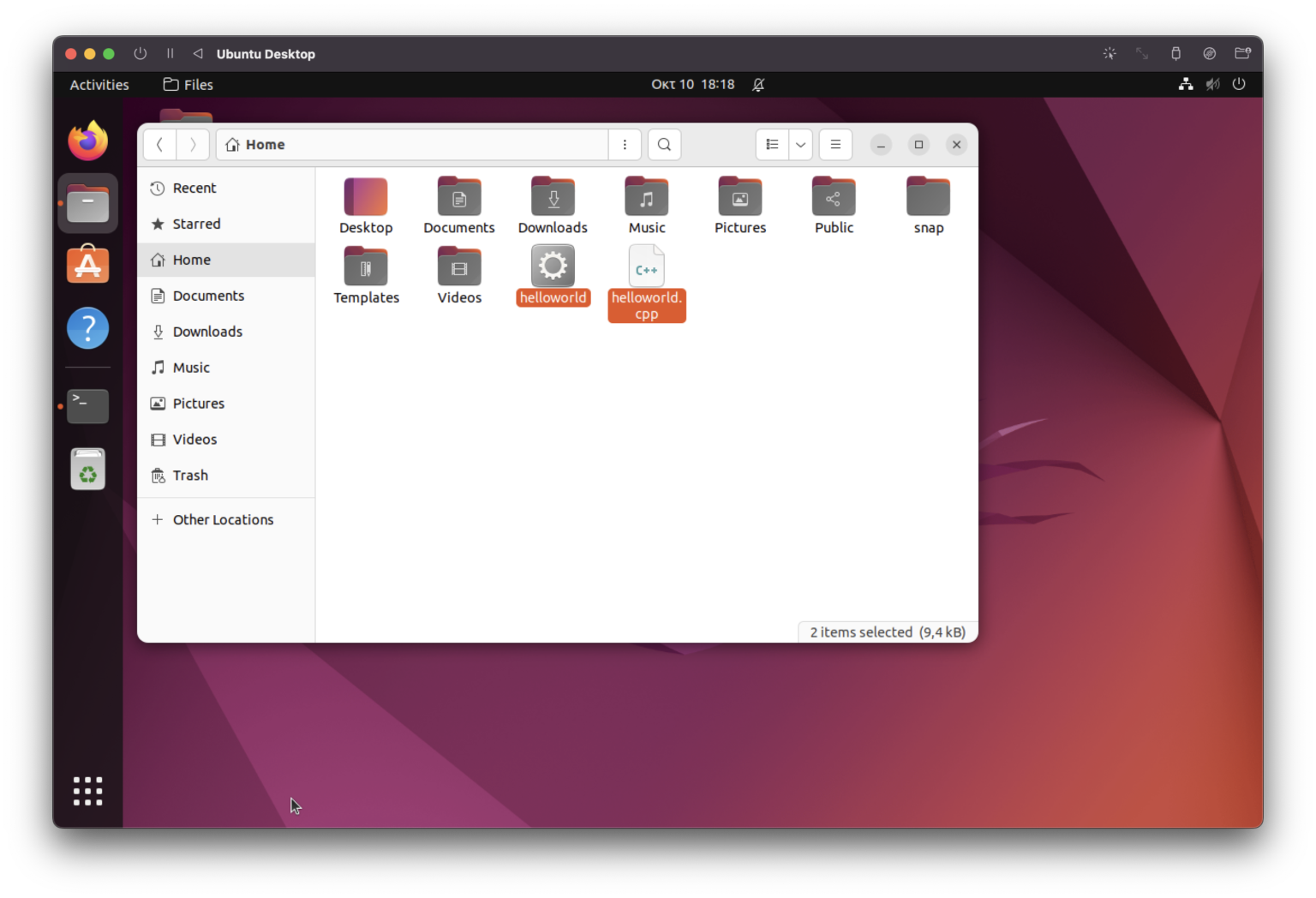1316x898 pixels.
Task: Open the Downloads folder icon
Action: [553, 198]
